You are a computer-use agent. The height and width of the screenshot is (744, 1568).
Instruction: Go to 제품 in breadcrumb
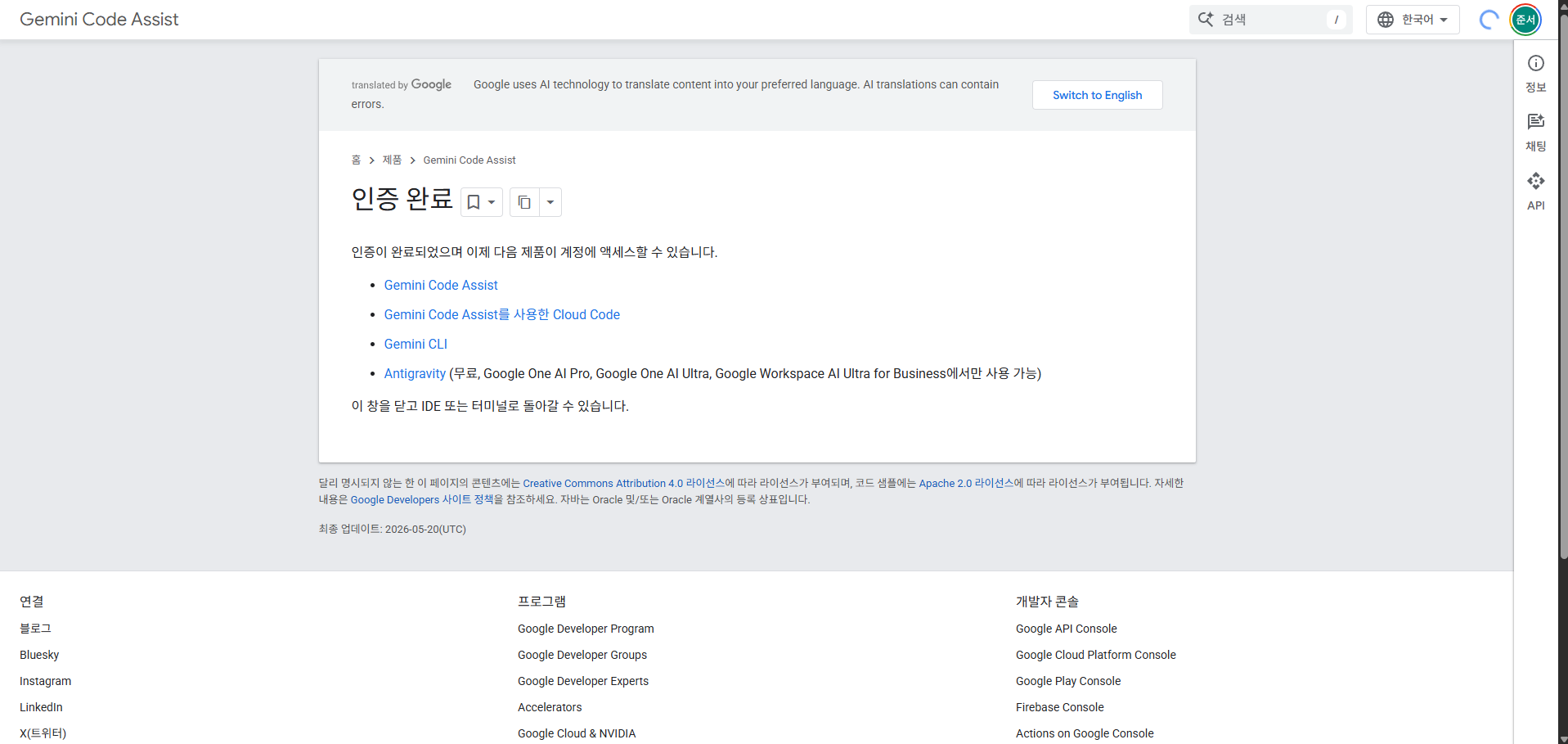click(x=392, y=160)
